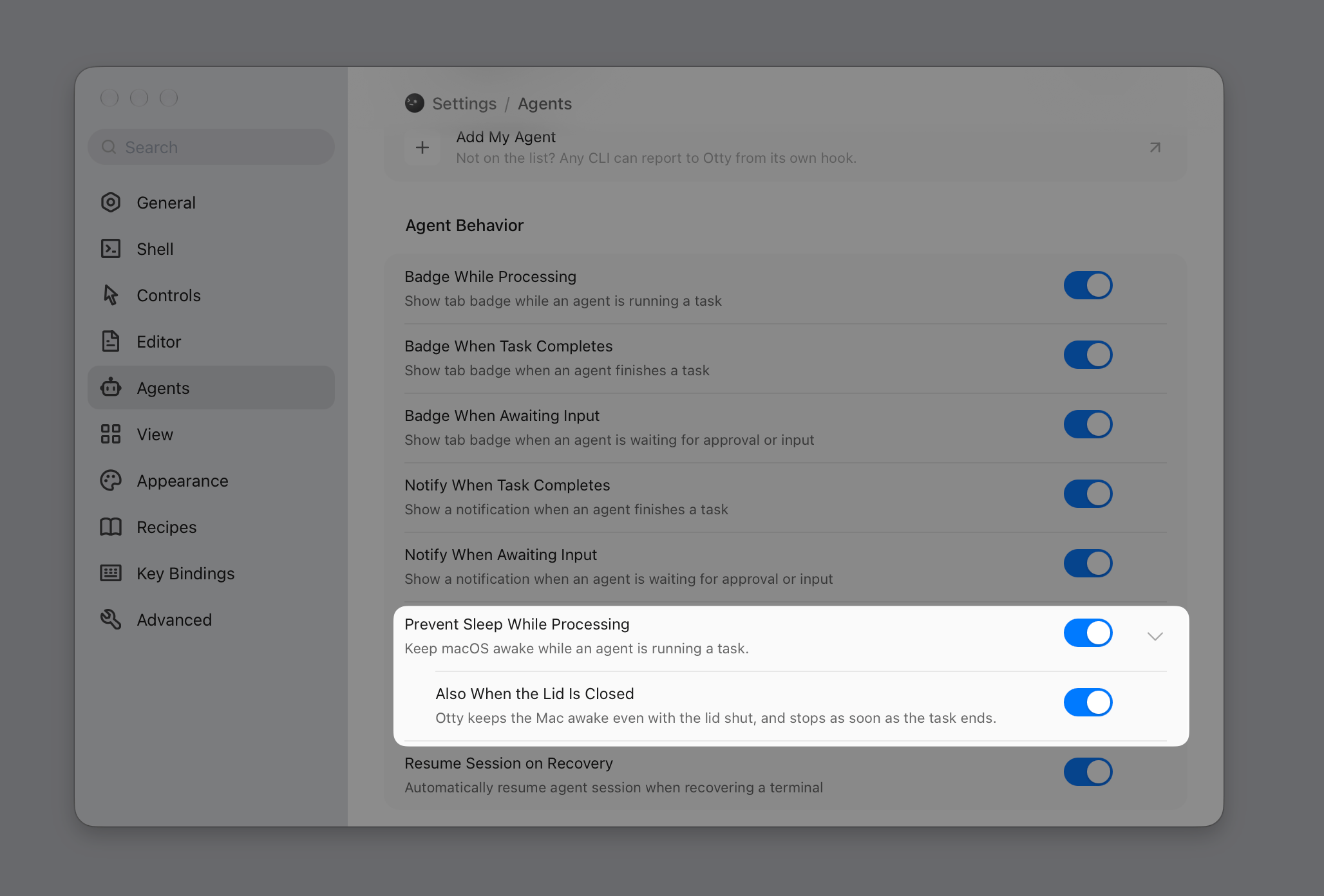Click the Key Bindings keyboard icon

pos(111,574)
